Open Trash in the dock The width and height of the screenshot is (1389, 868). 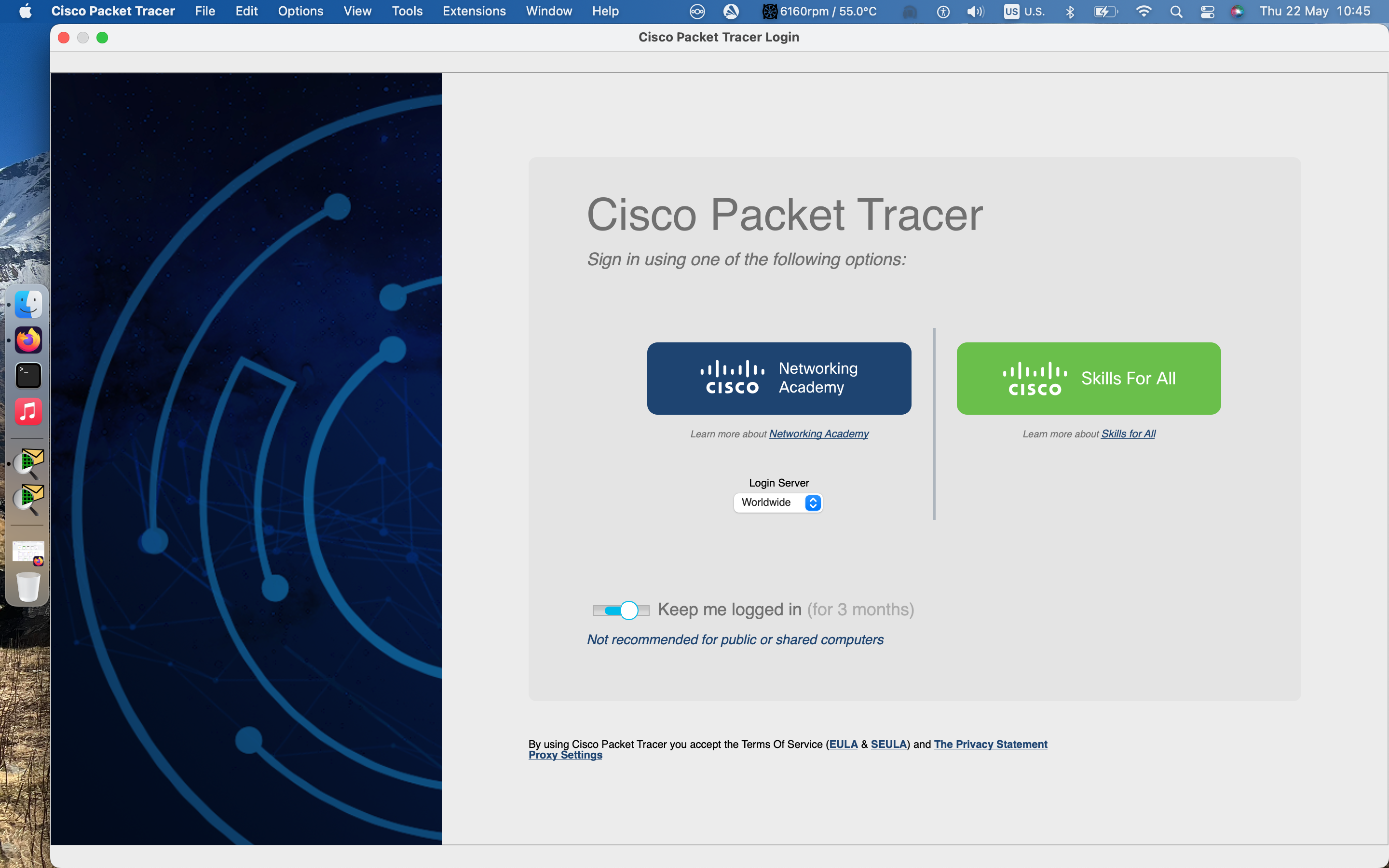(28, 587)
